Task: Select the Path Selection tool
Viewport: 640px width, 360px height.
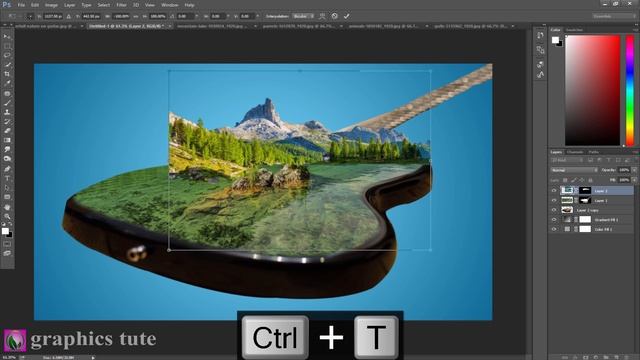Action: [x=7, y=187]
